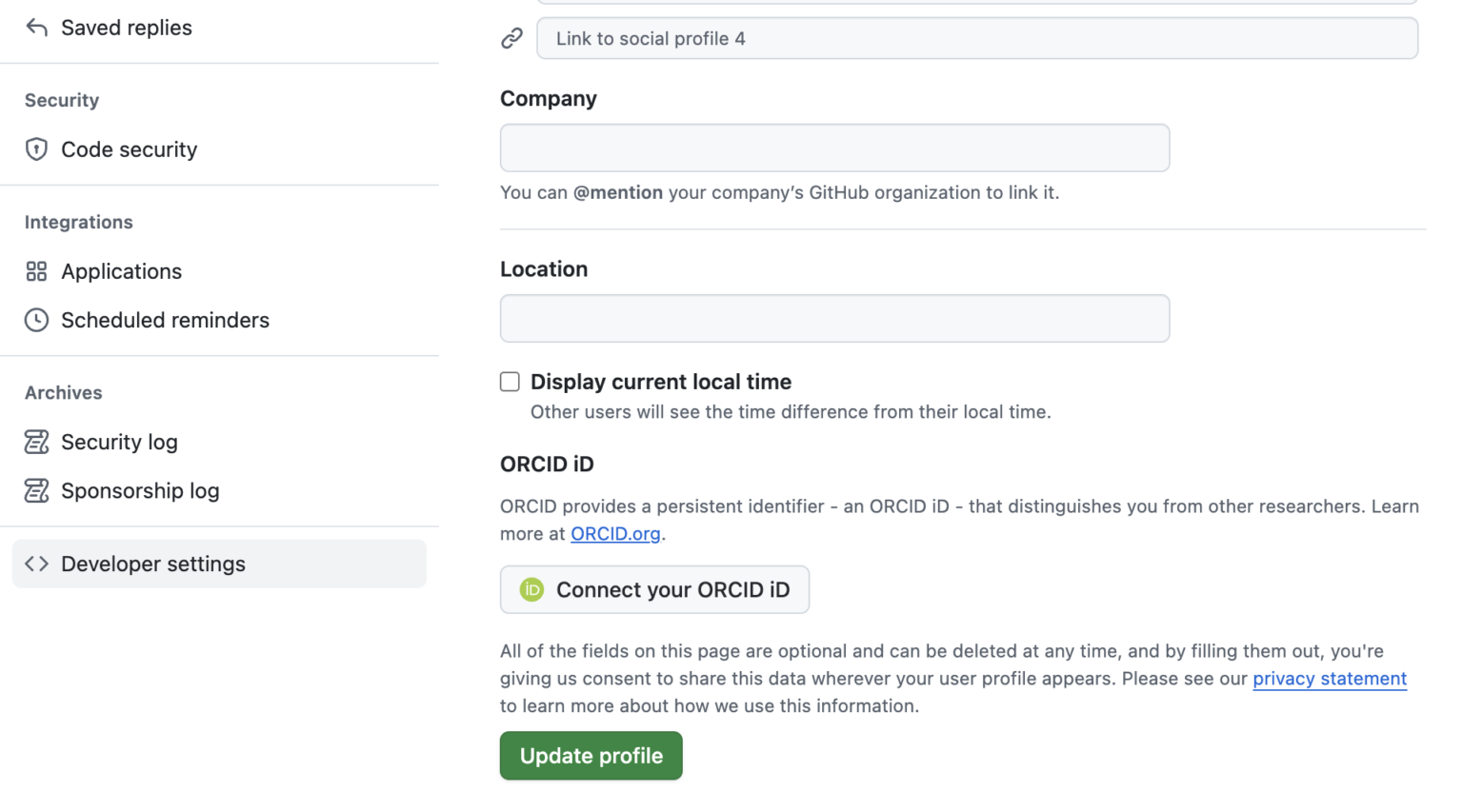Click the Security log icon
The image size is (1463, 812).
pos(36,442)
